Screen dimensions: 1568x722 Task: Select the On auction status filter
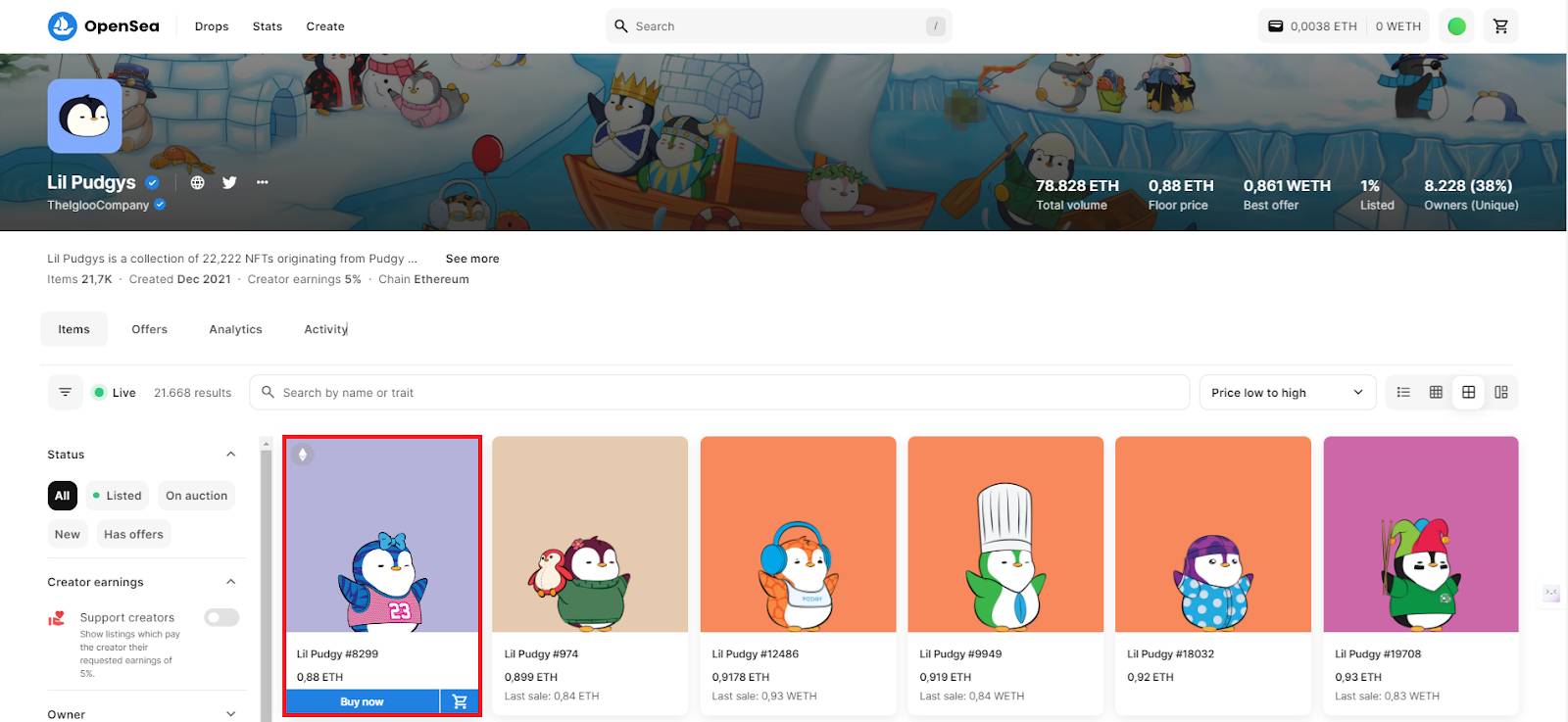[196, 496]
